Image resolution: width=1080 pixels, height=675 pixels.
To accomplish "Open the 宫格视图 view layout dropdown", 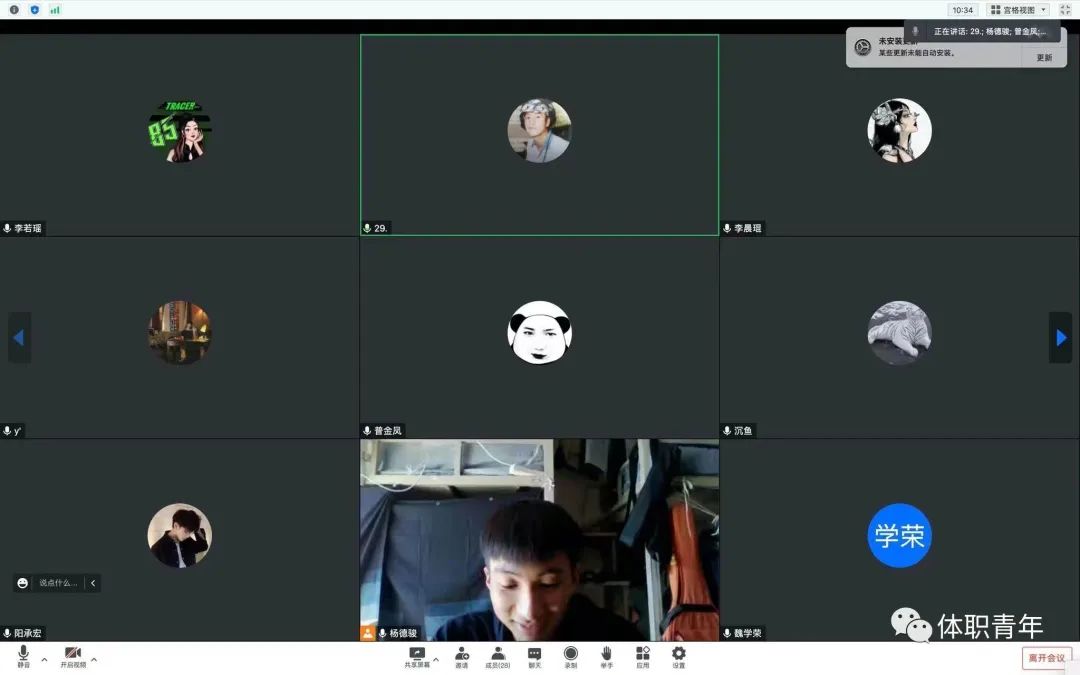I will coord(1018,9).
